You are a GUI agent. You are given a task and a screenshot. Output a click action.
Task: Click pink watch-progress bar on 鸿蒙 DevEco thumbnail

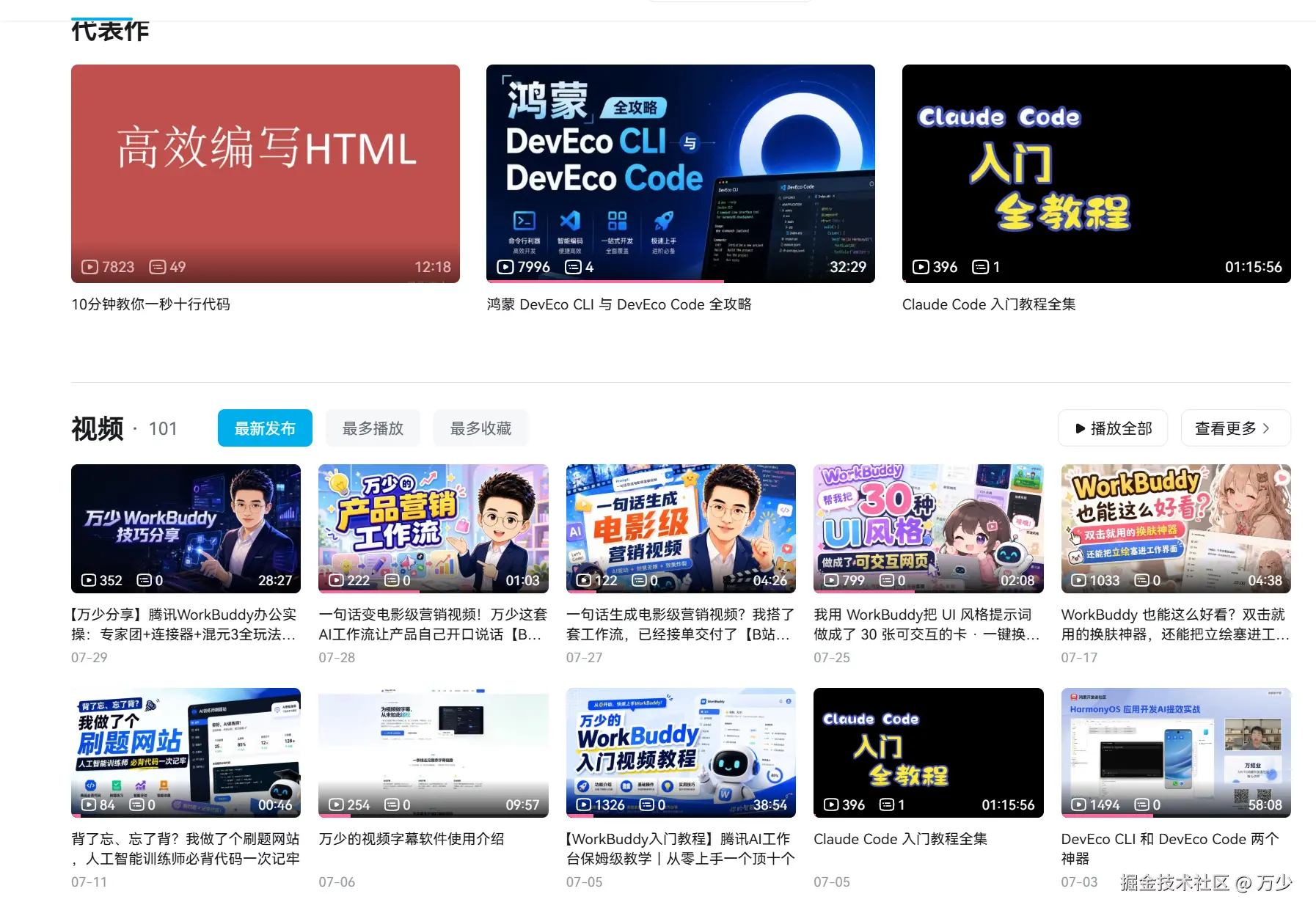pyautogui.click(x=605, y=282)
